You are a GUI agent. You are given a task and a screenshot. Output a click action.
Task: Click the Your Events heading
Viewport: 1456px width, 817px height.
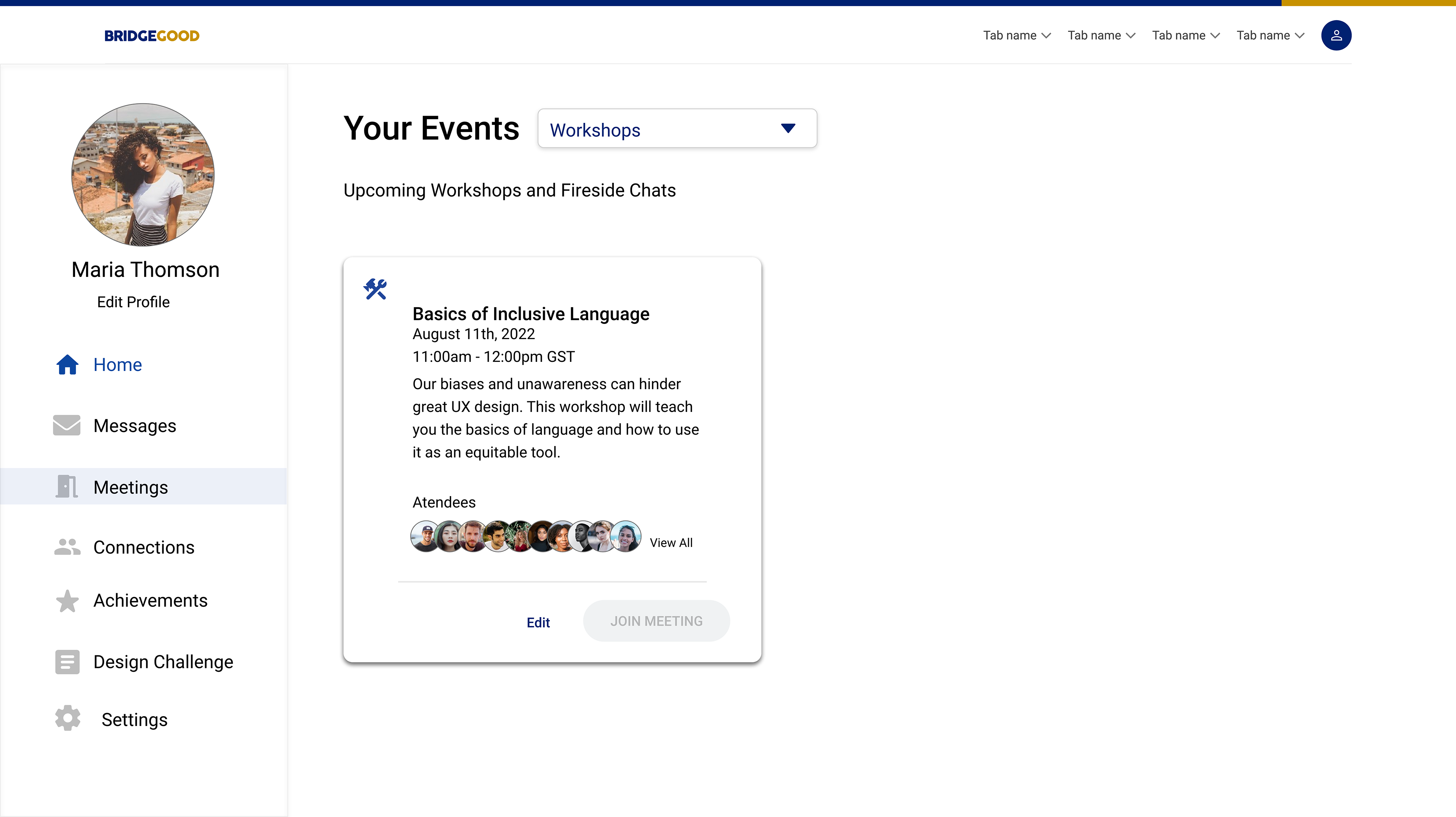pos(431,128)
